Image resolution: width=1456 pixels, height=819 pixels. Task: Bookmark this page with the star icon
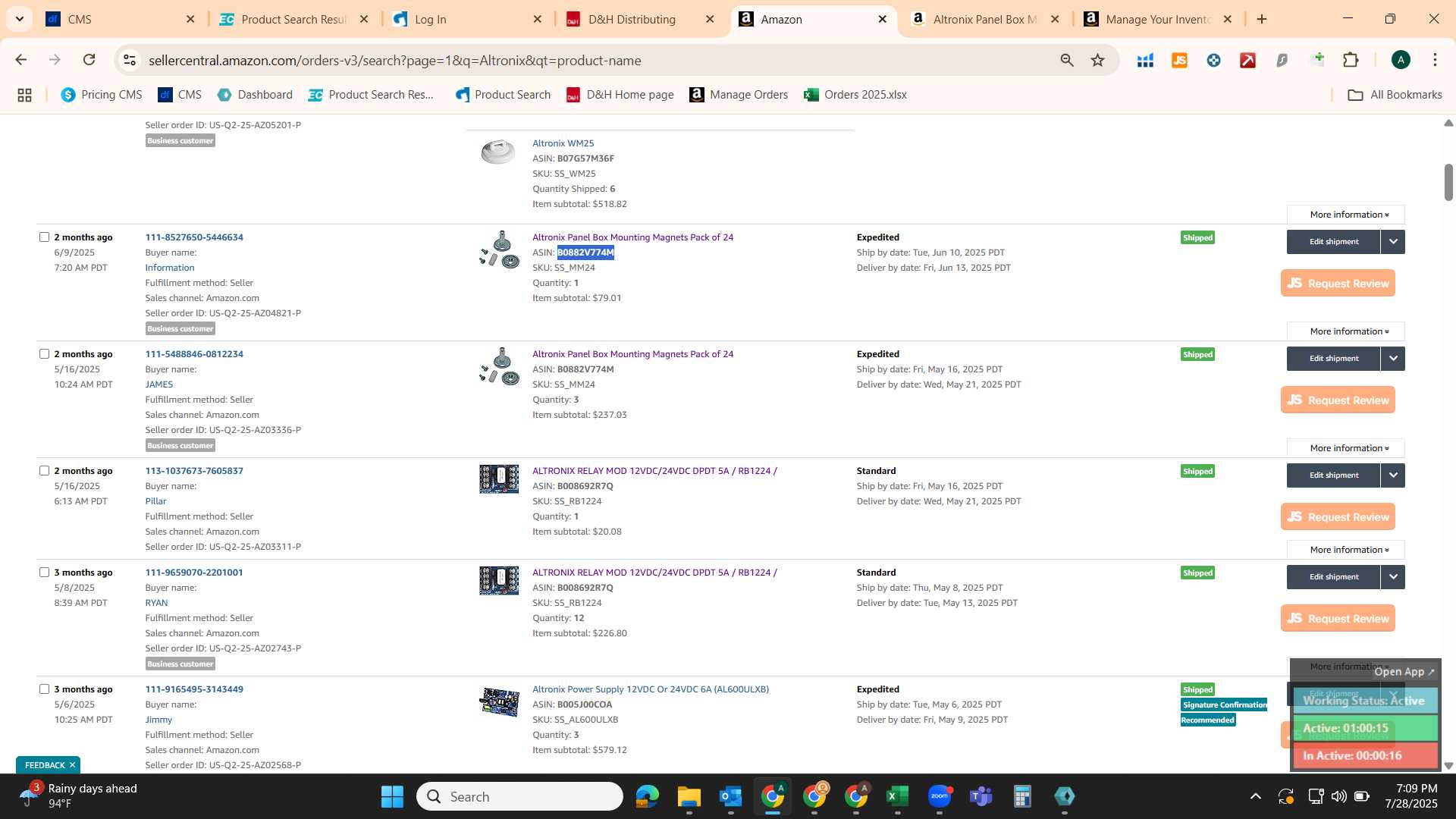click(x=1097, y=60)
